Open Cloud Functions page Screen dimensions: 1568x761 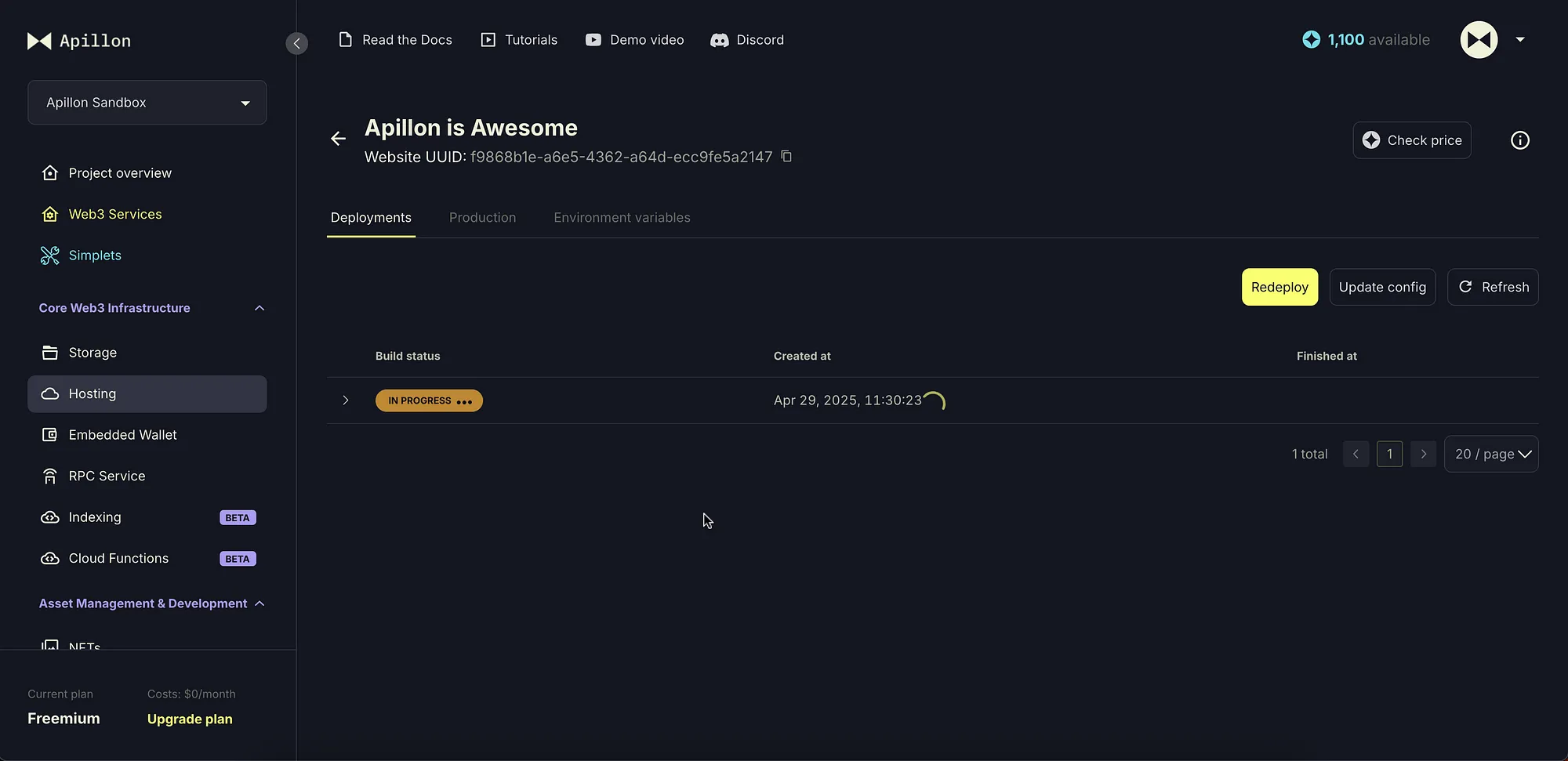147,559
